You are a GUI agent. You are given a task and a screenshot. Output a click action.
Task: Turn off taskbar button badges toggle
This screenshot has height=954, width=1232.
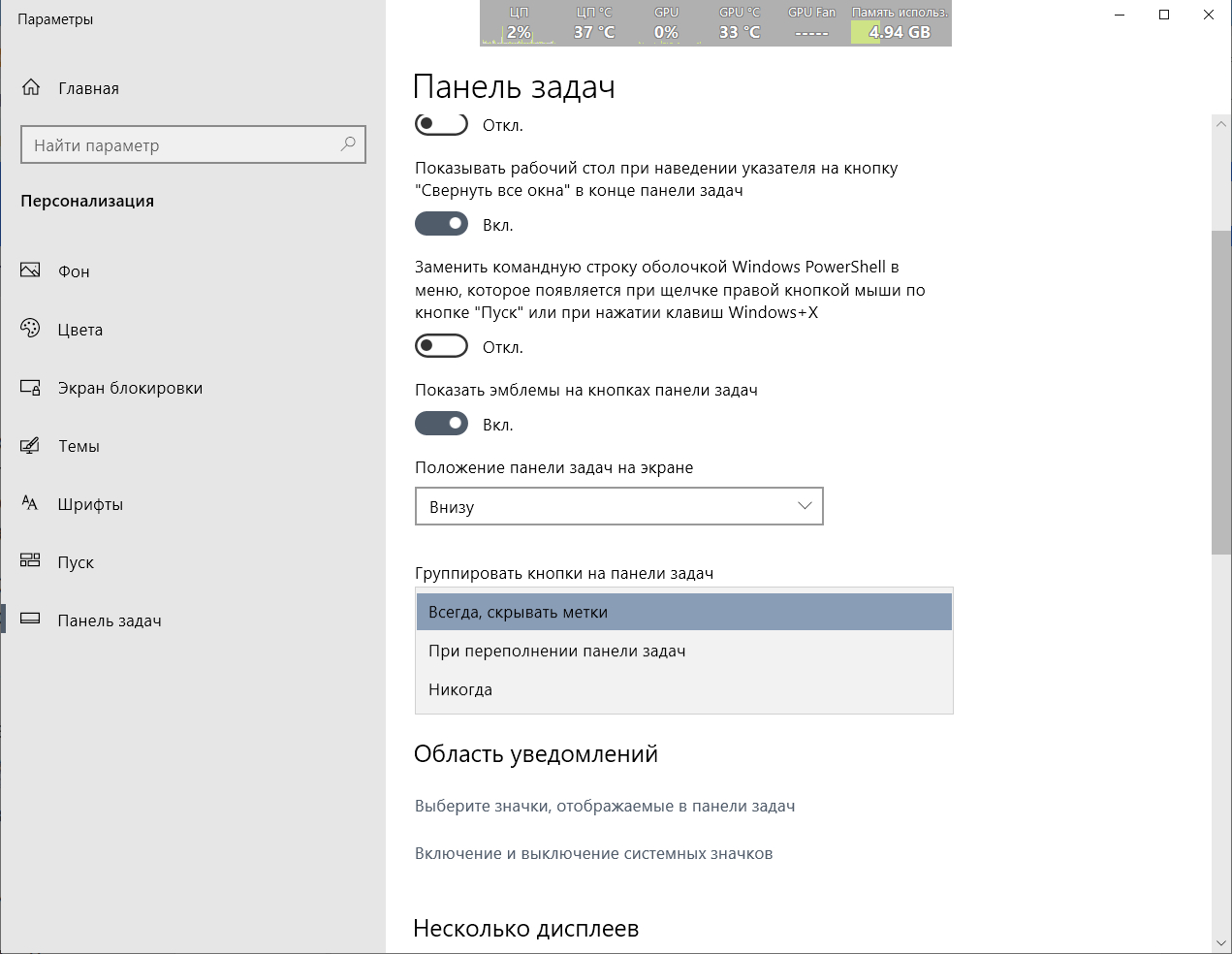click(441, 424)
